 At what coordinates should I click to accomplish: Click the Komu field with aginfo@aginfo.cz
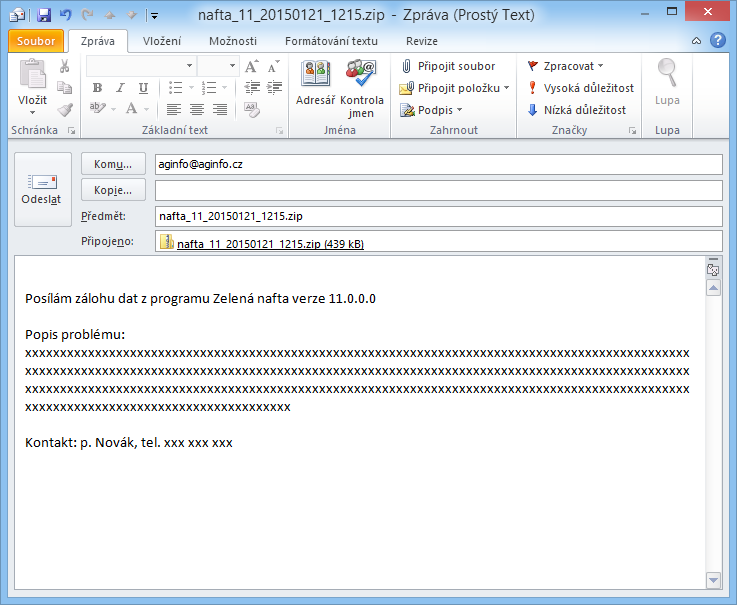[439, 165]
